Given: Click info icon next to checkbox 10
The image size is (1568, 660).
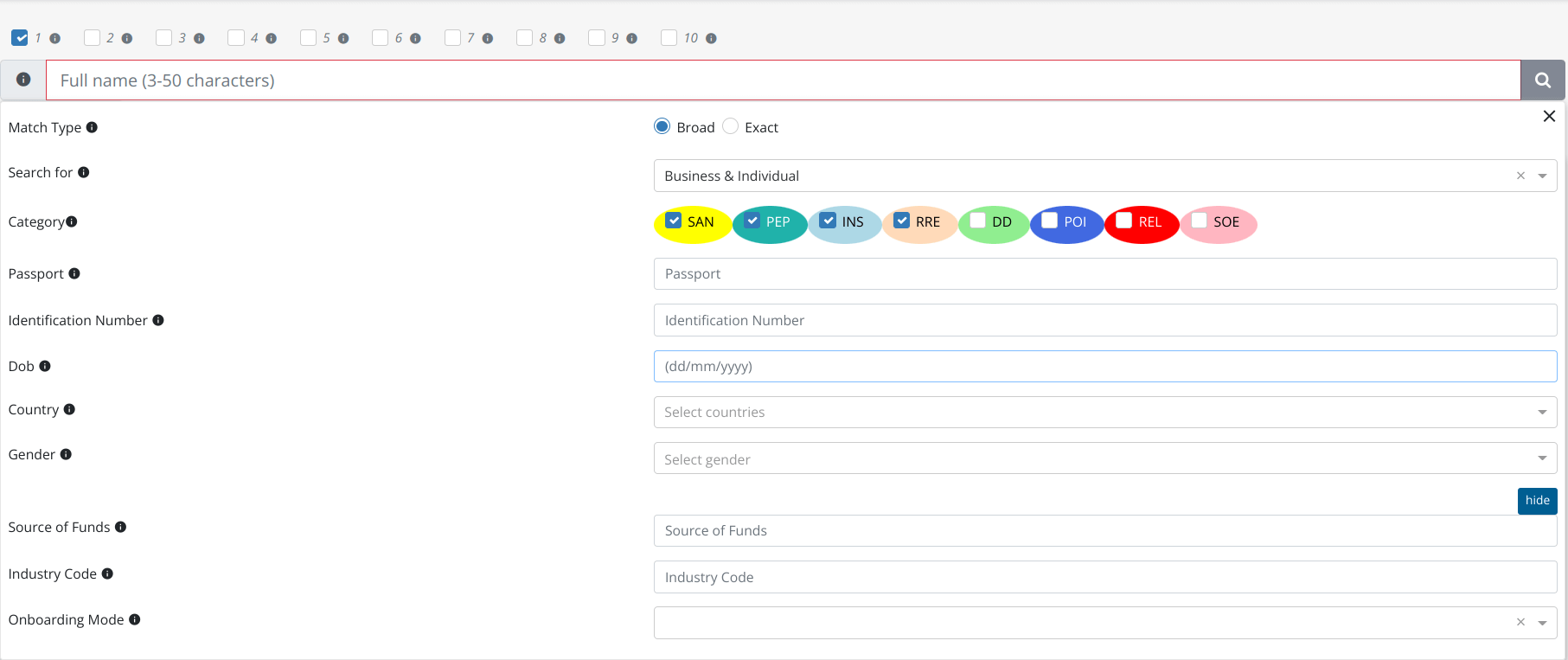Looking at the screenshot, I should coord(711,38).
